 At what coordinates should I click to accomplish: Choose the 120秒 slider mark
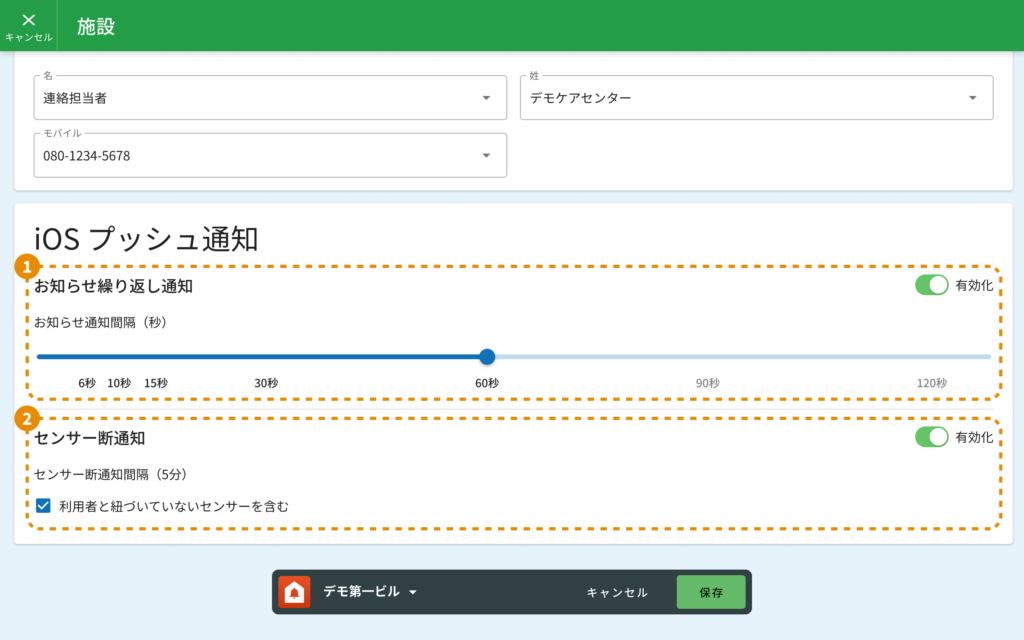coord(930,357)
